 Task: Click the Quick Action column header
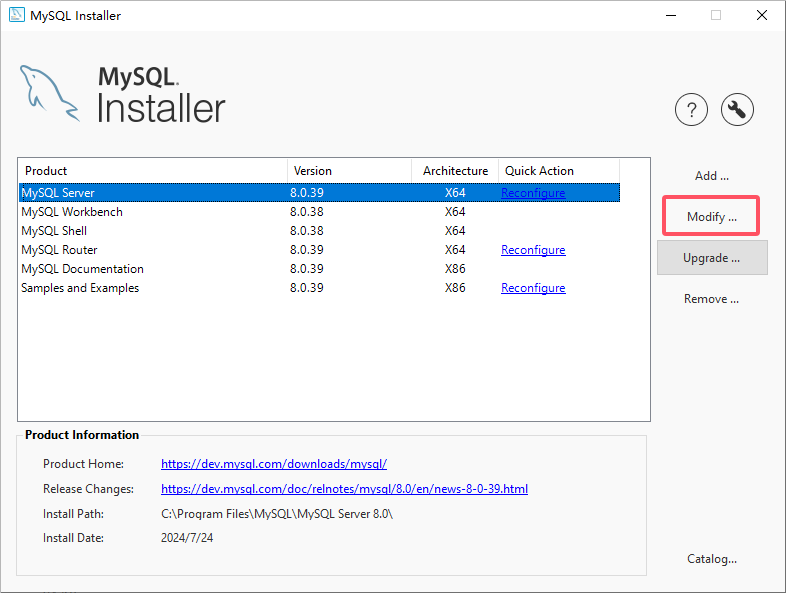(x=559, y=171)
